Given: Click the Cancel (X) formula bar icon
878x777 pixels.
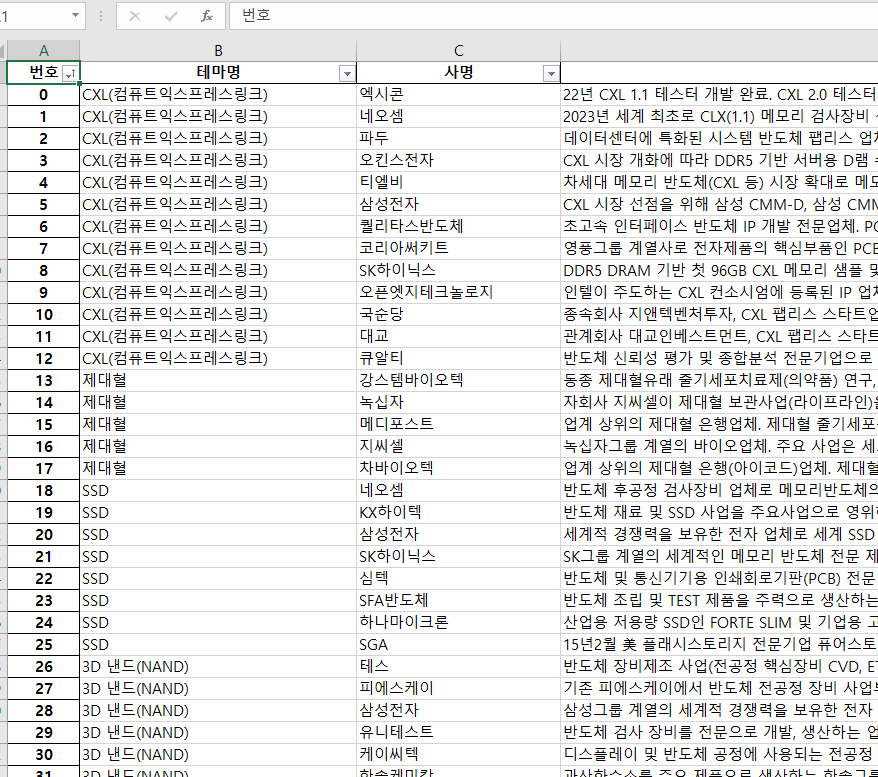Looking at the screenshot, I should [135, 16].
